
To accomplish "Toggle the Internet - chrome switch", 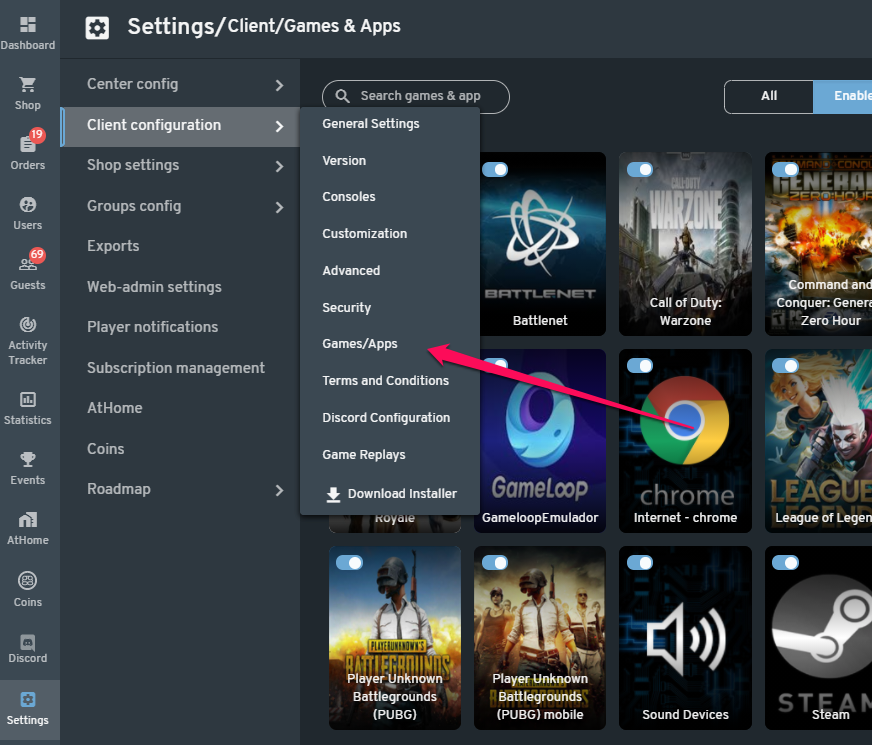I will (640, 365).
